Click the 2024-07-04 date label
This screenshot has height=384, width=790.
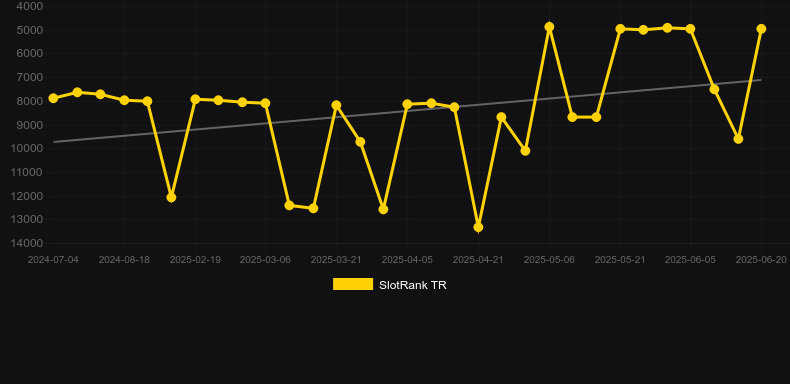(x=53, y=260)
